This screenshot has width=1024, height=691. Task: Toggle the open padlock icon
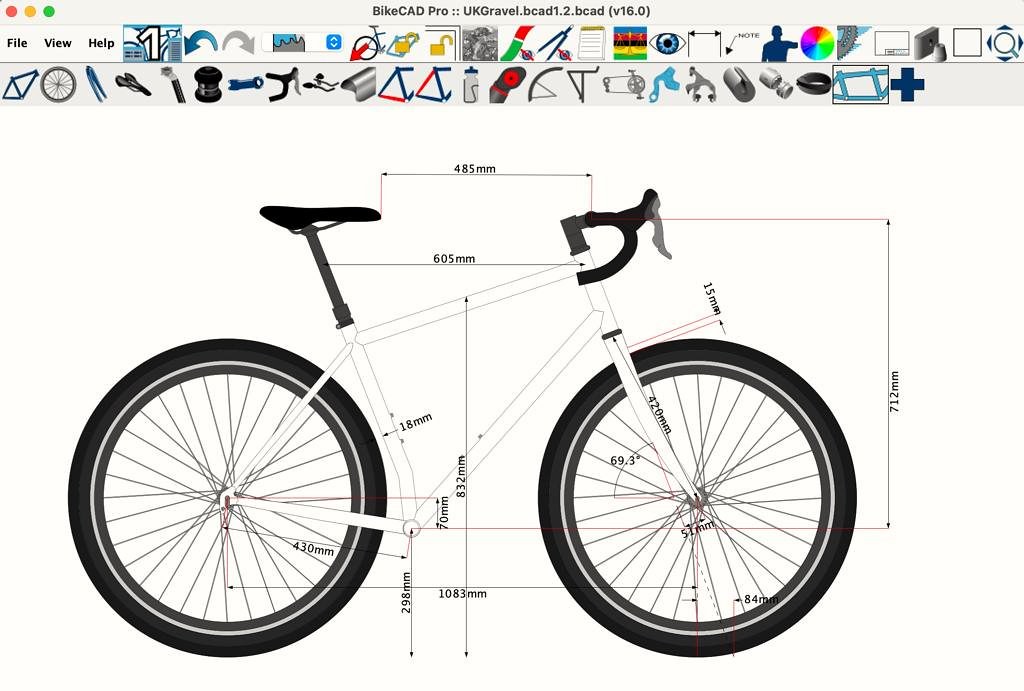[x=440, y=44]
